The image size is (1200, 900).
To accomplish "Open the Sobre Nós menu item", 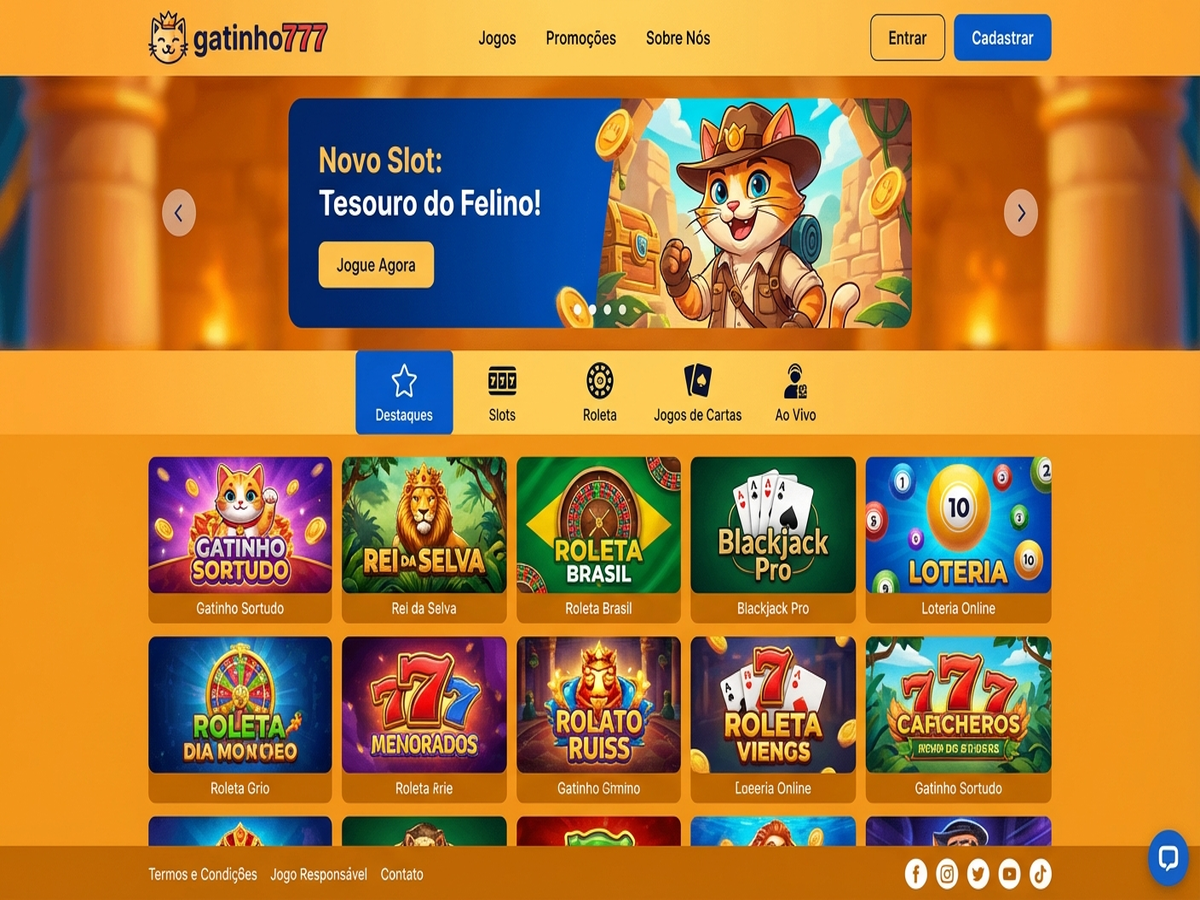I will point(678,38).
